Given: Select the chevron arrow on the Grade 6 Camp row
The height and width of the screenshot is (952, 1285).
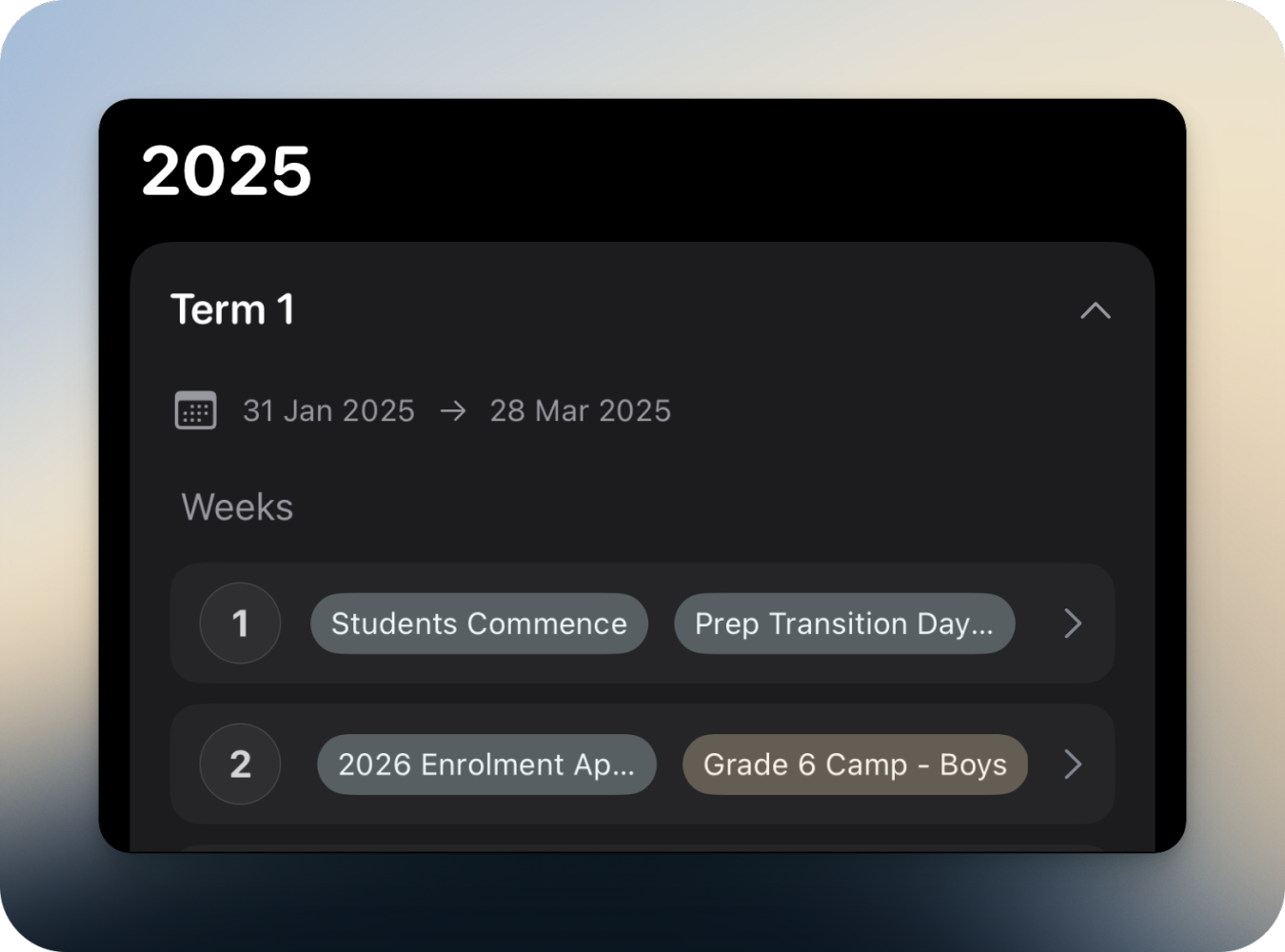Looking at the screenshot, I should (1073, 764).
